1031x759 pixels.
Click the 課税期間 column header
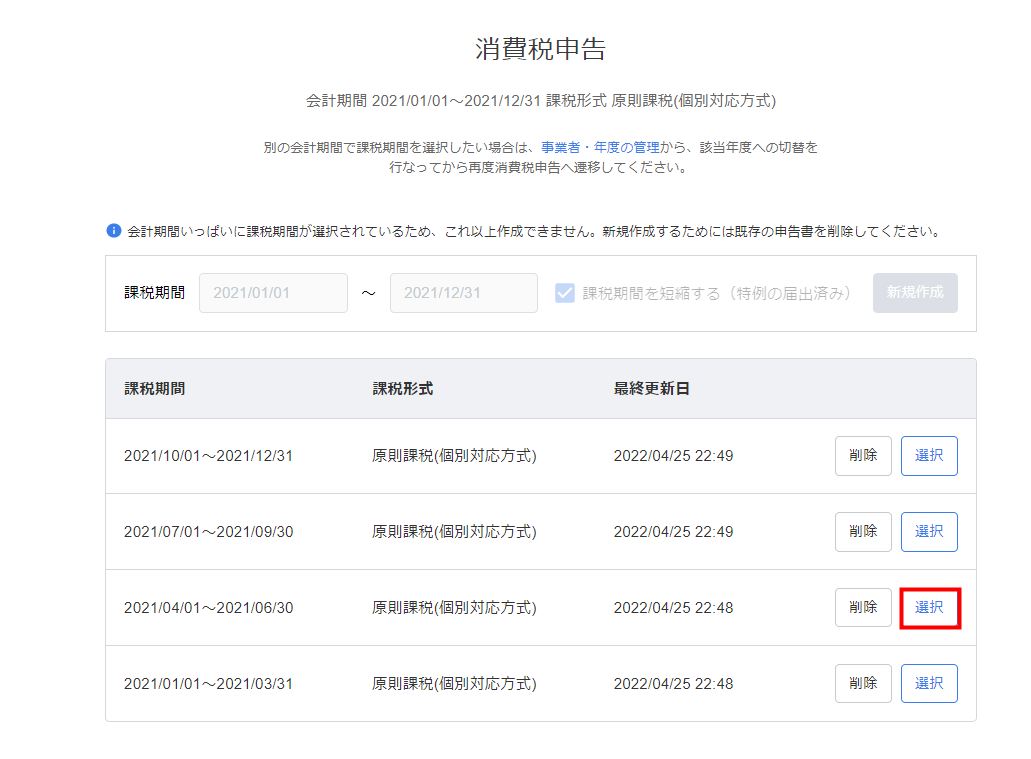point(157,388)
